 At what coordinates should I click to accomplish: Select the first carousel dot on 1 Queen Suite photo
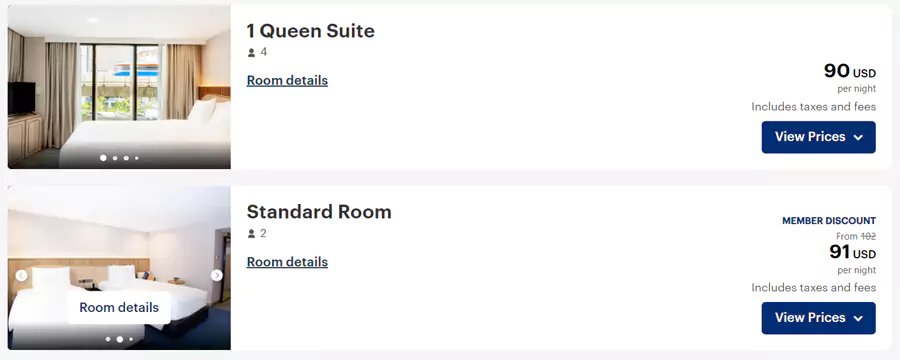(103, 157)
